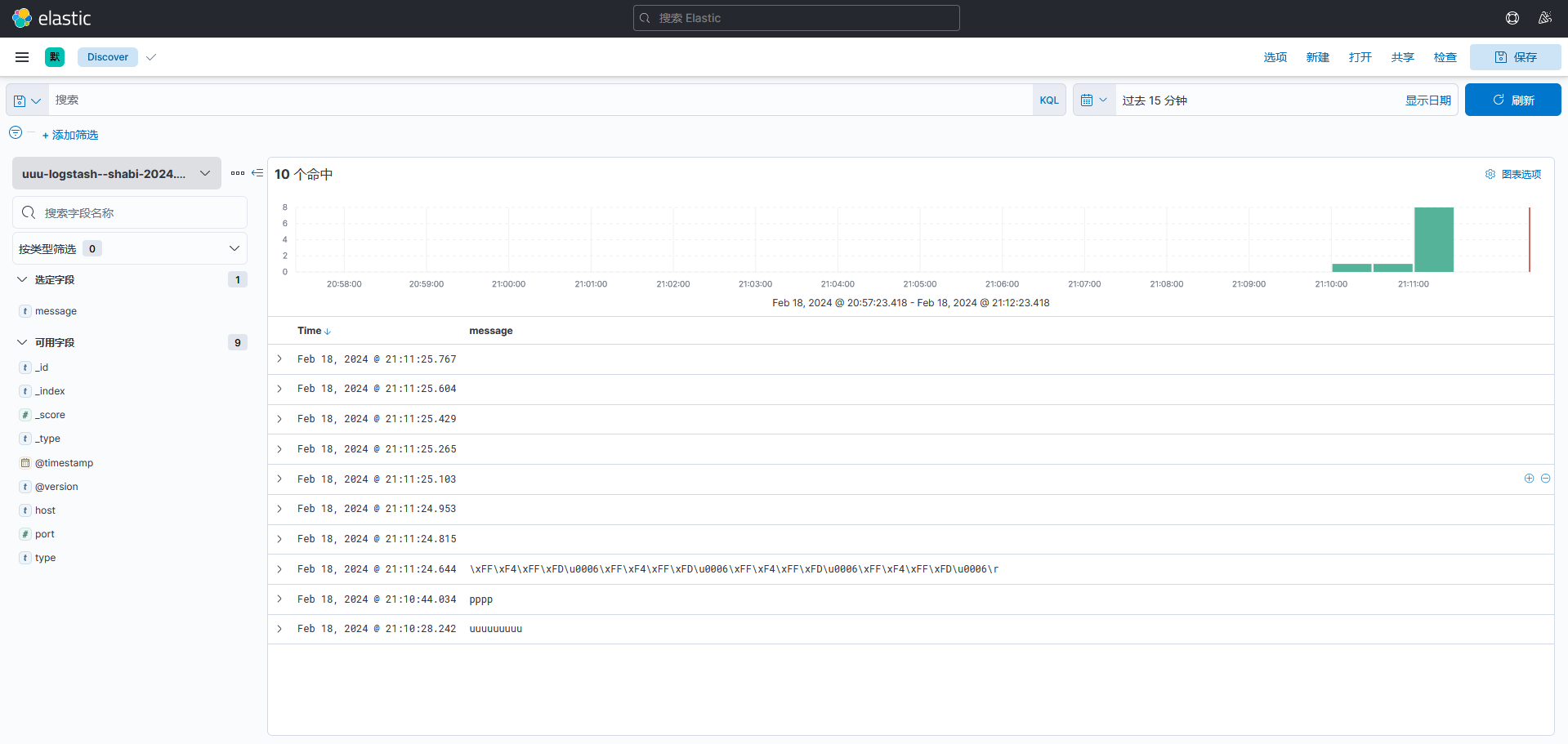This screenshot has height=744, width=1568.
Task: Toggle KQL query language switch
Action: 1048,100
